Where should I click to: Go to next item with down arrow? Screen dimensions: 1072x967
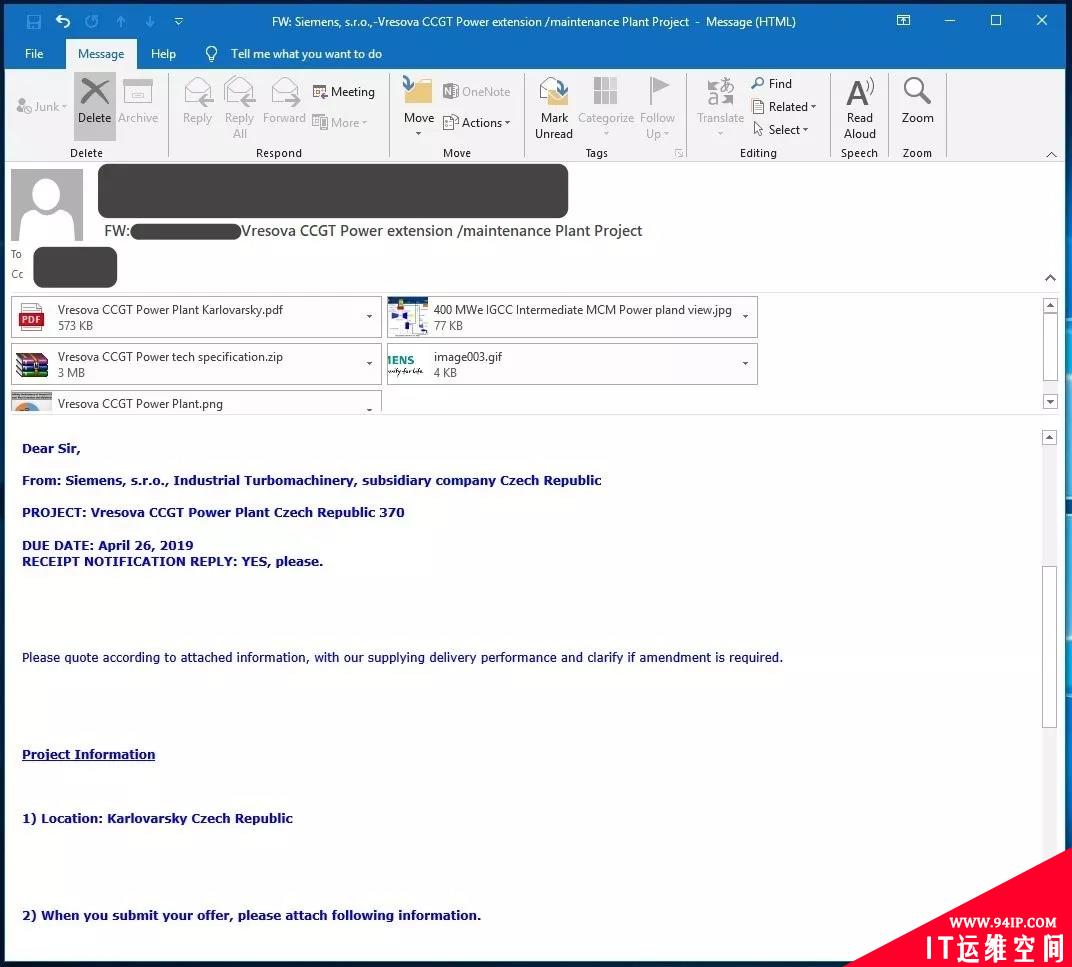[x=150, y=22]
